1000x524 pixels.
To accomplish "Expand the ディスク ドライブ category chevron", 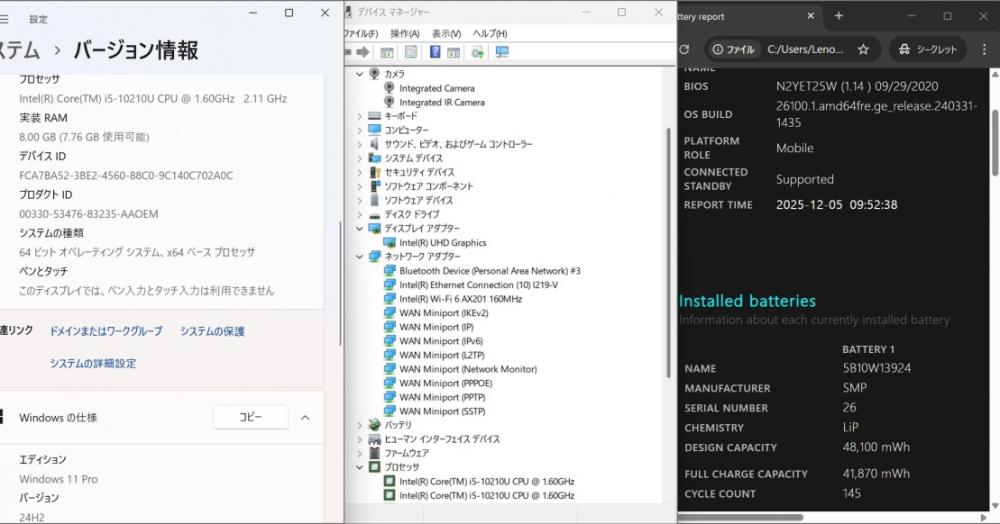I will (x=360, y=214).
